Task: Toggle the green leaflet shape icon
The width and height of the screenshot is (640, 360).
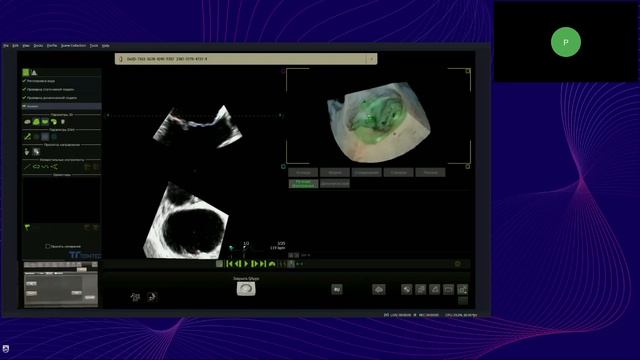Action: (x=45, y=122)
